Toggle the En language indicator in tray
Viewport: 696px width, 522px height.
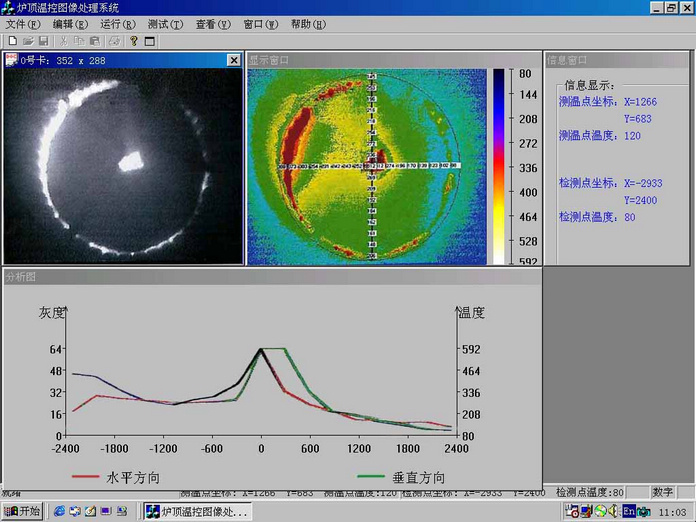(629, 511)
